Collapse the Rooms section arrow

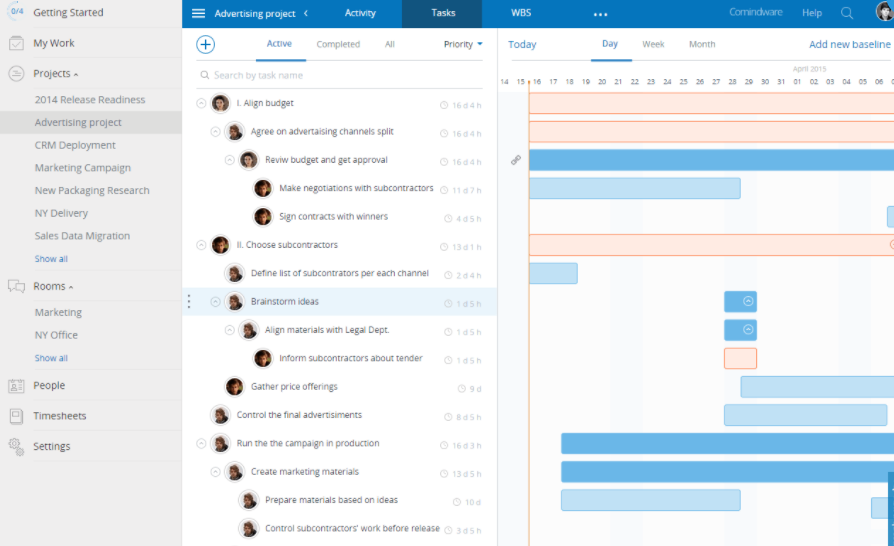point(71,287)
